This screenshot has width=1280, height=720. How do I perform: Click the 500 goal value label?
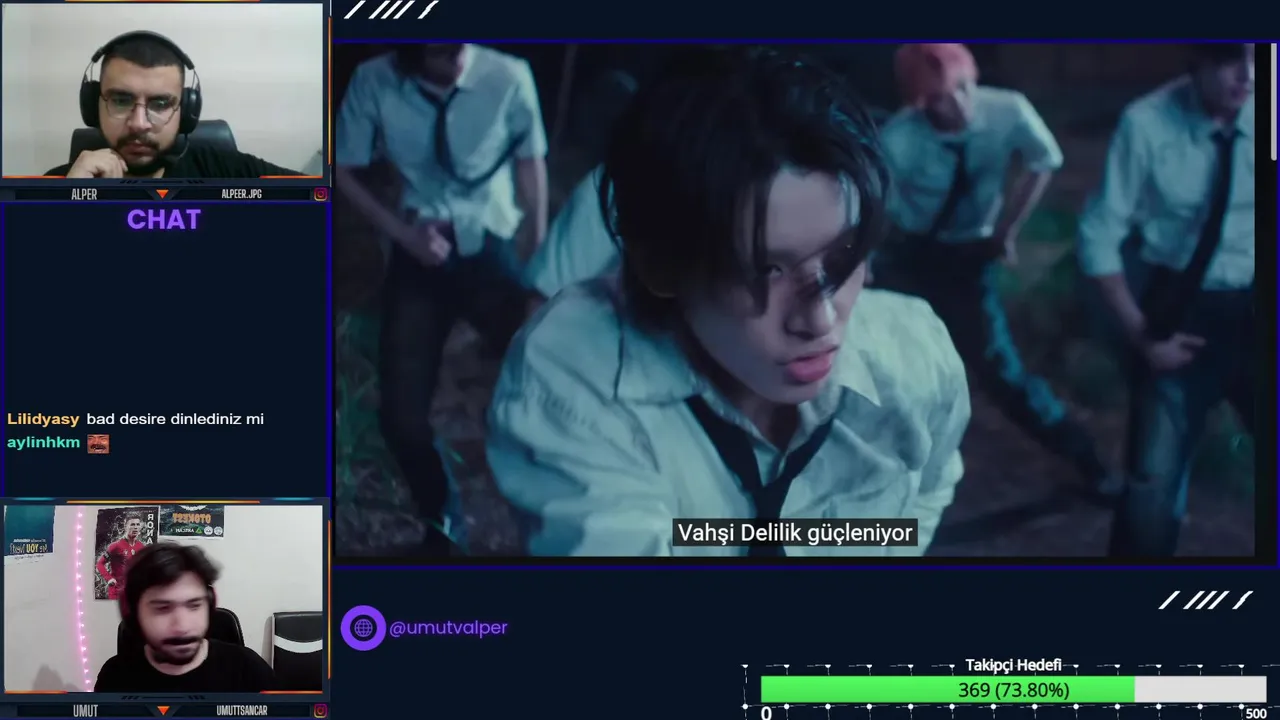[x=1255, y=713]
